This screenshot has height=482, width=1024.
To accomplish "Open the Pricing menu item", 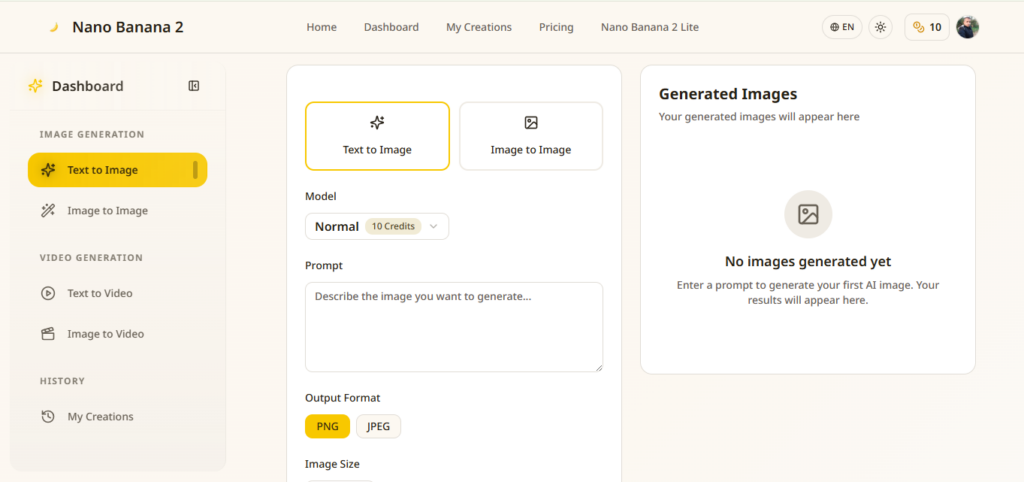I will click(x=556, y=27).
